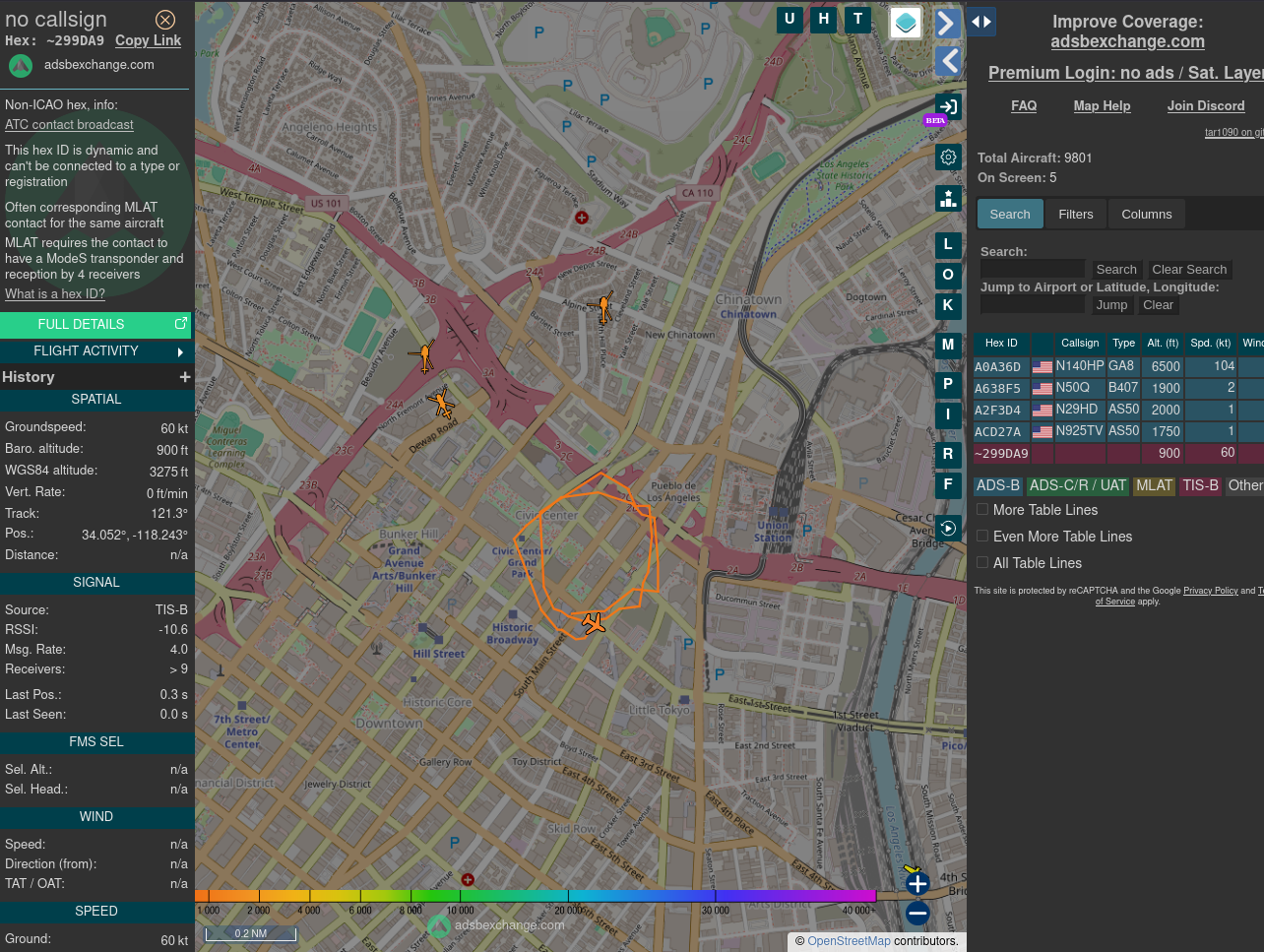
Task: Select the airplane icon near Historic Broadway
Action: coord(594,623)
